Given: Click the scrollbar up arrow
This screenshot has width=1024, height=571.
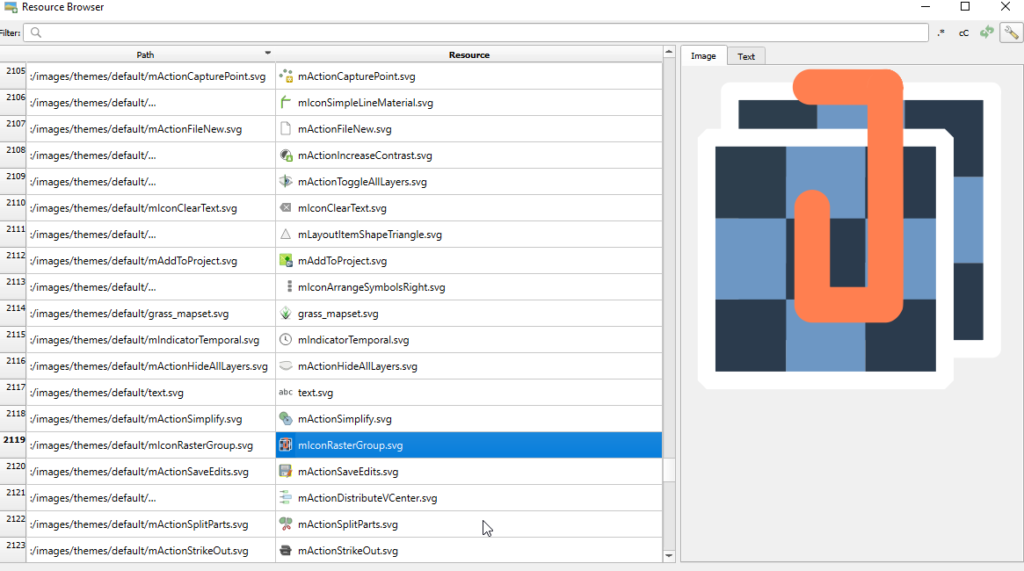Looking at the screenshot, I should point(669,51).
